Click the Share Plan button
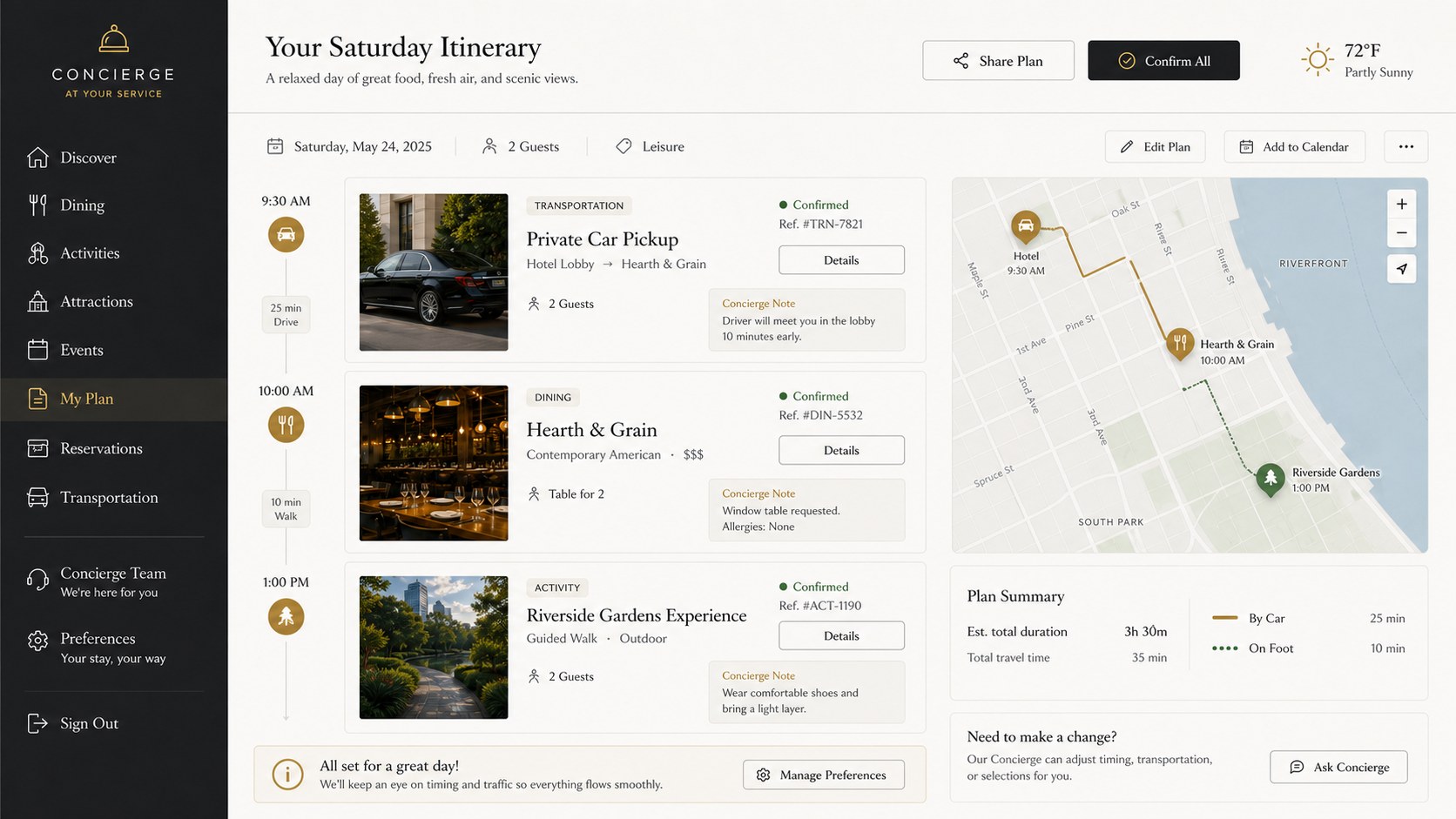1456x819 pixels. (x=998, y=61)
